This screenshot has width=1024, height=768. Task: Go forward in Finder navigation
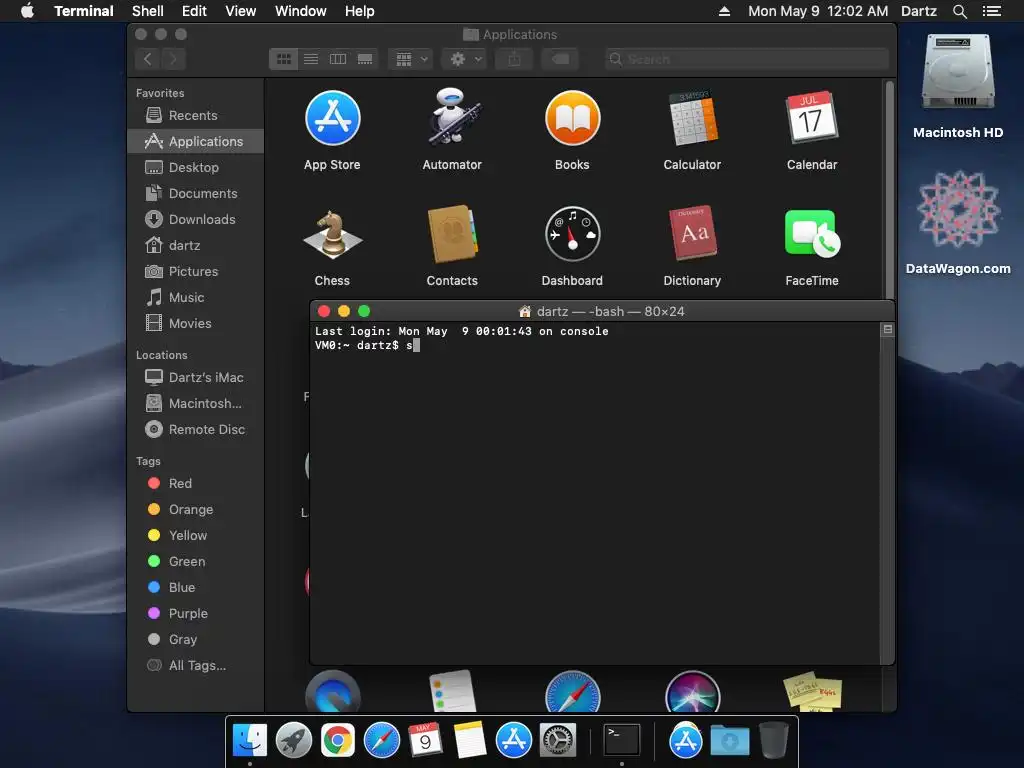pos(173,59)
